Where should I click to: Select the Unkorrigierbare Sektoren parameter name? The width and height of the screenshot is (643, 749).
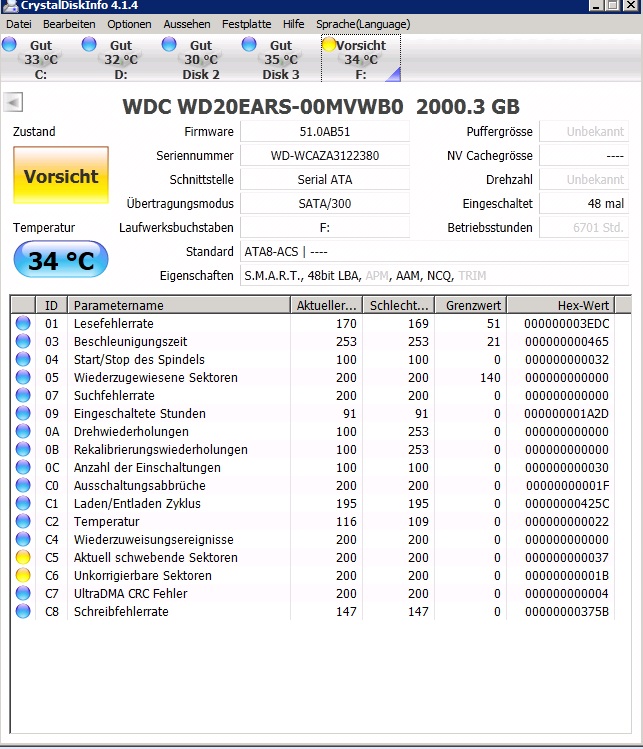point(143,576)
